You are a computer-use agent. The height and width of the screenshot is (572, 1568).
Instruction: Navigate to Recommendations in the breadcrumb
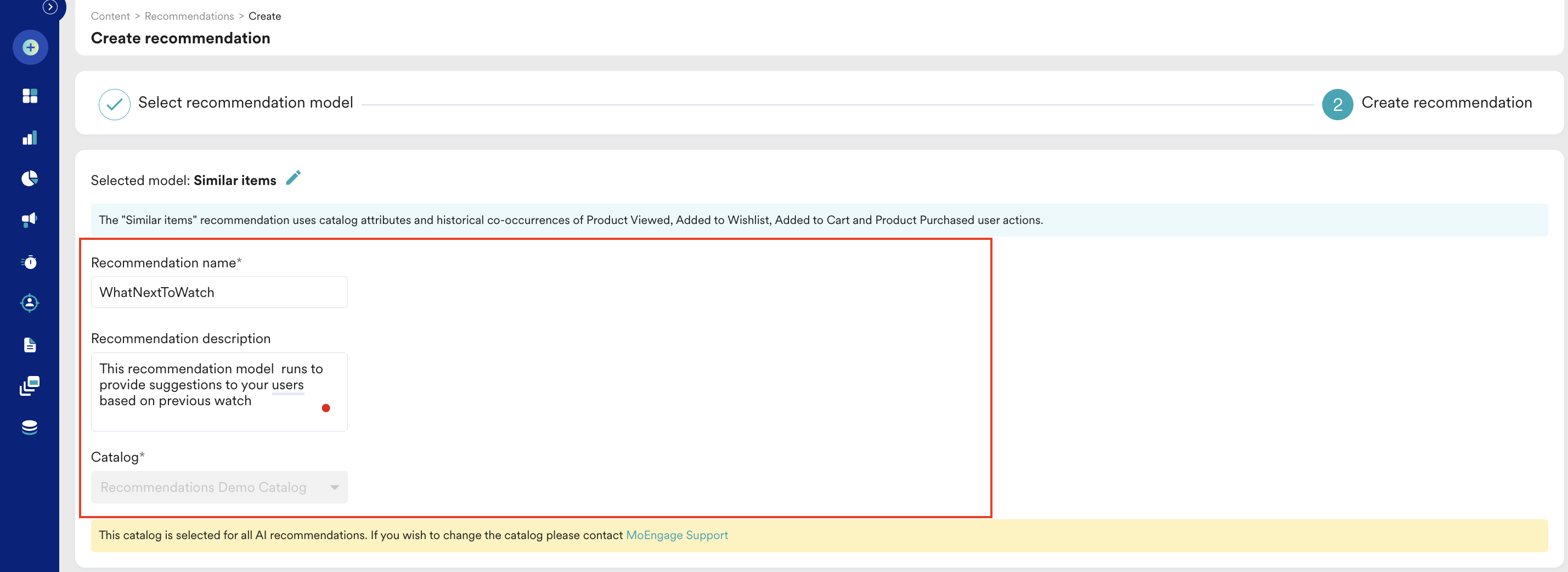(189, 16)
